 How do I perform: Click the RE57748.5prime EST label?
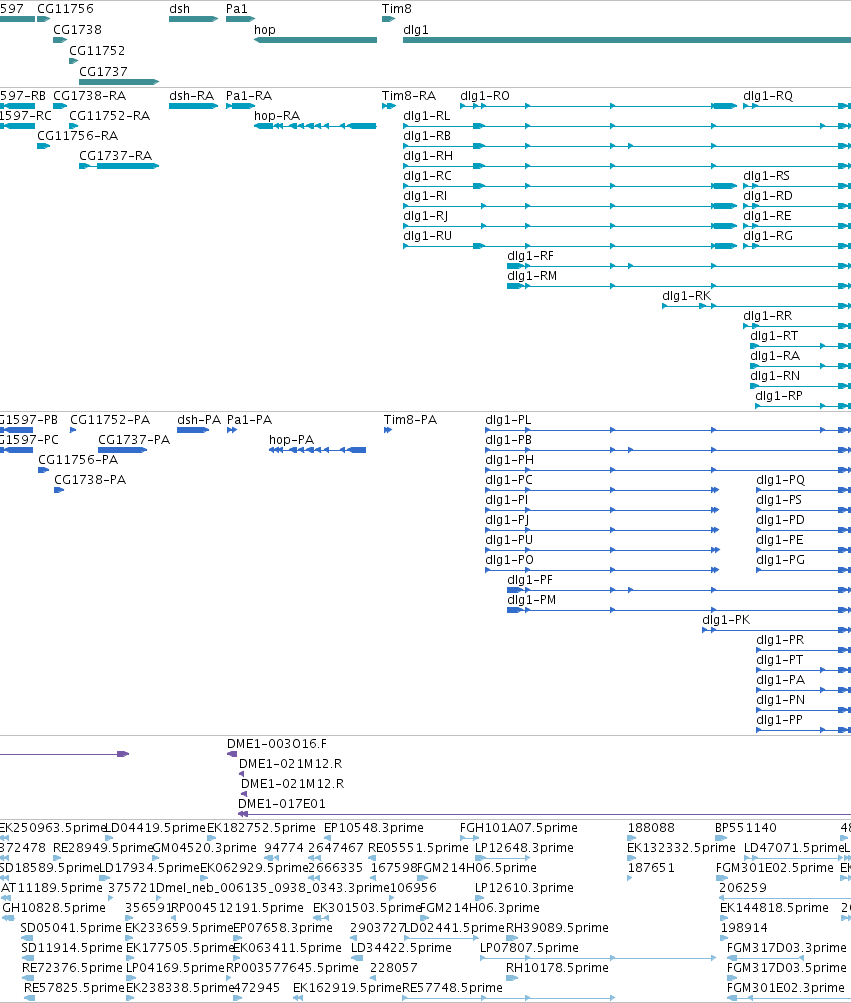[452, 988]
